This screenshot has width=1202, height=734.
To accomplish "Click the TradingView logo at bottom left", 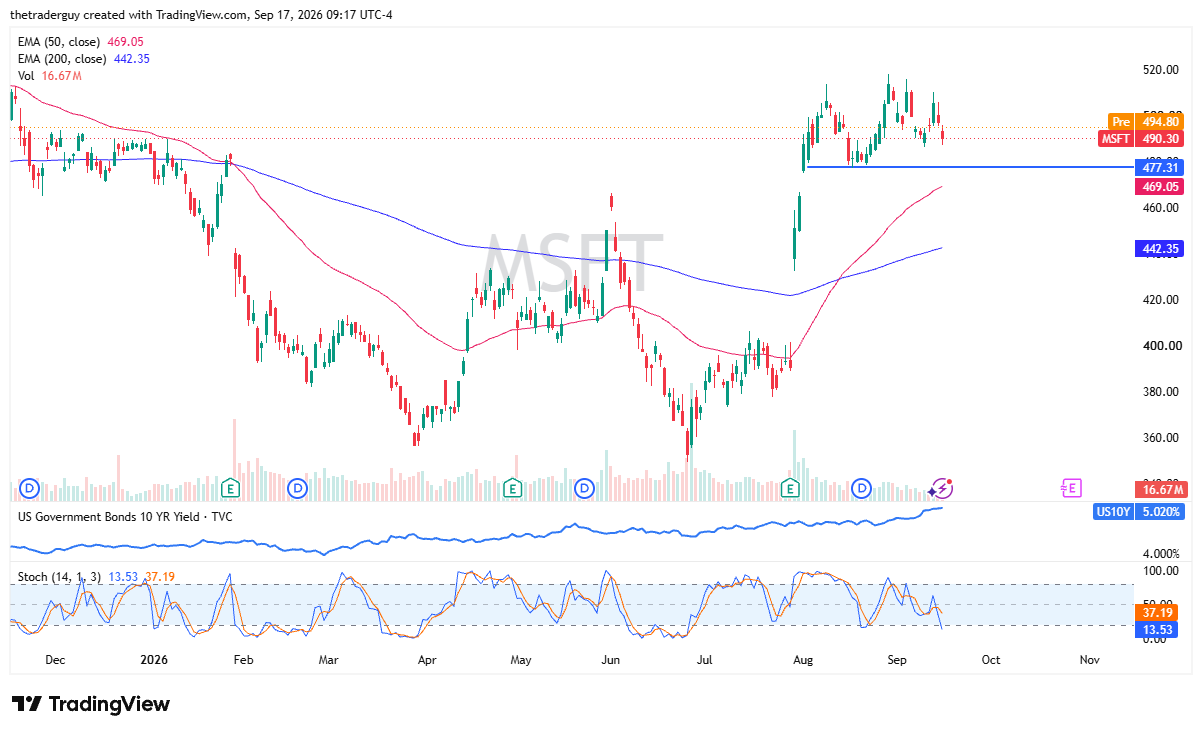I will click(91, 704).
